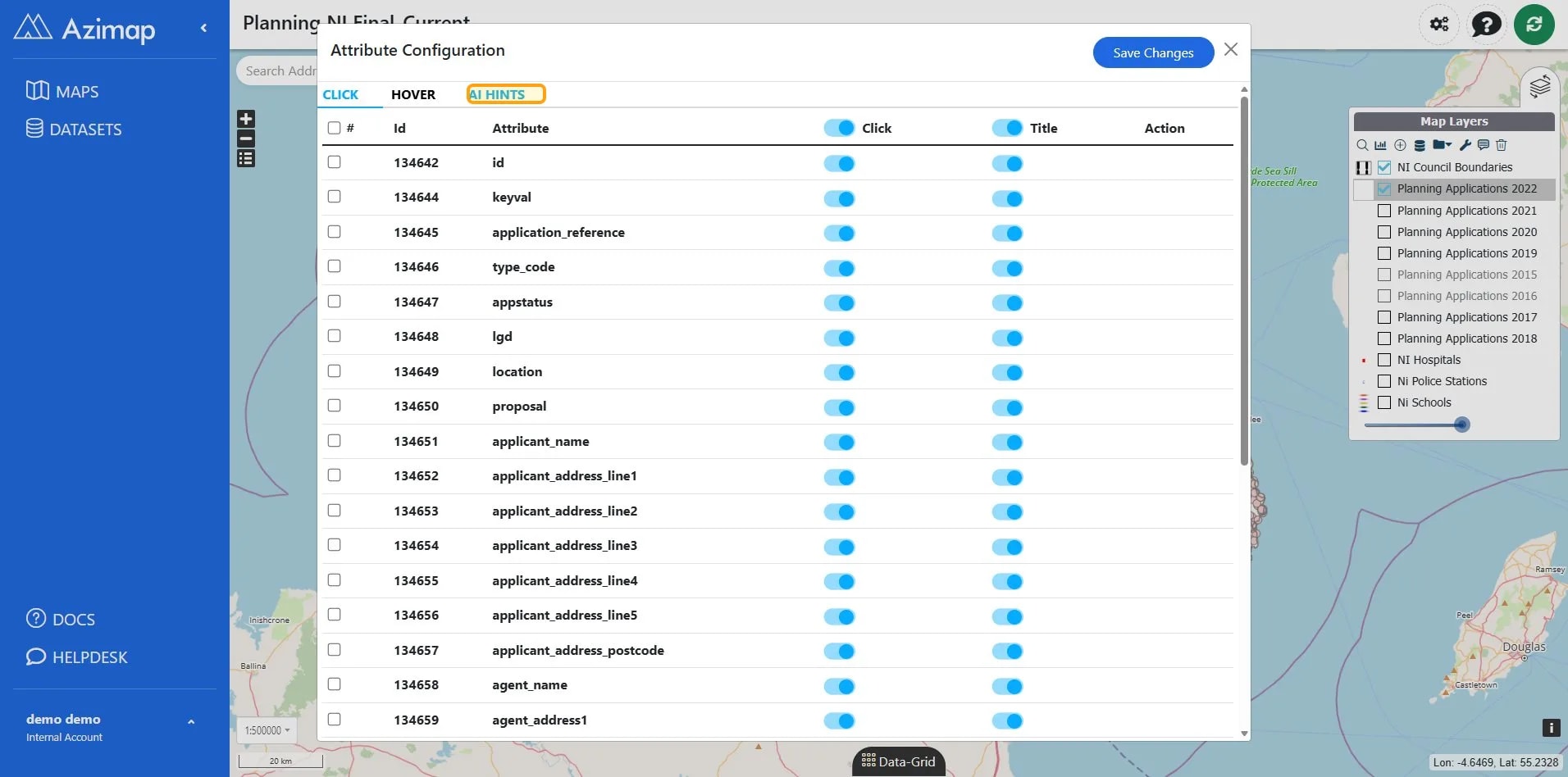
Task: Open the help question mark icon
Action: [x=1486, y=24]
